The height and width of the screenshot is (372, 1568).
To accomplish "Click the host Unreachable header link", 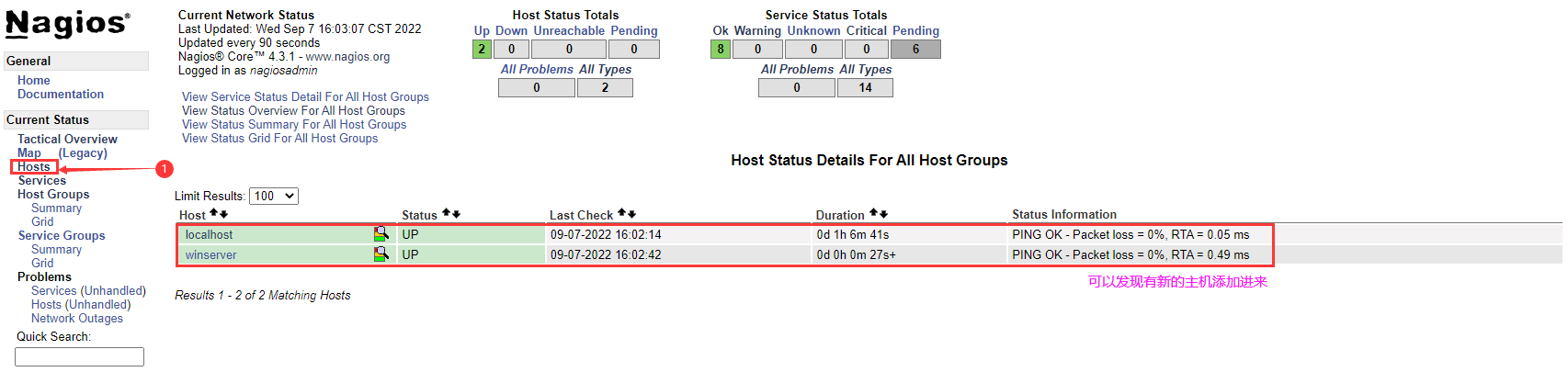I will [x=569, y=30].
